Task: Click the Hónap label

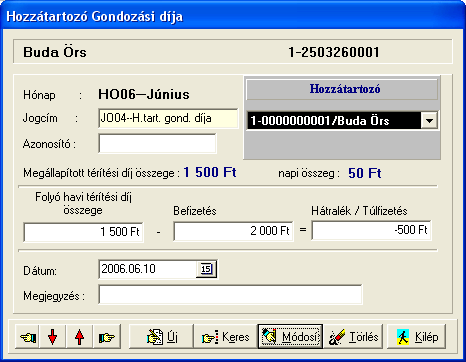Action: tap(39, 95)
